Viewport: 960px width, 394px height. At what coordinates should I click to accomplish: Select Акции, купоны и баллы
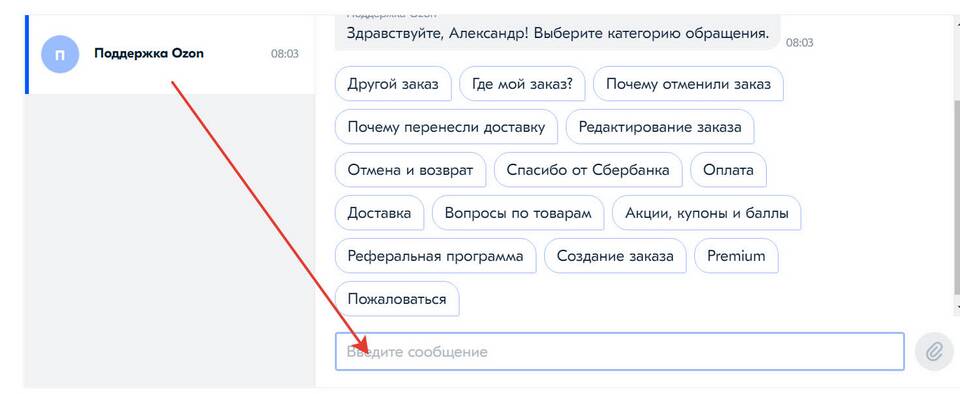click(707, 213)
